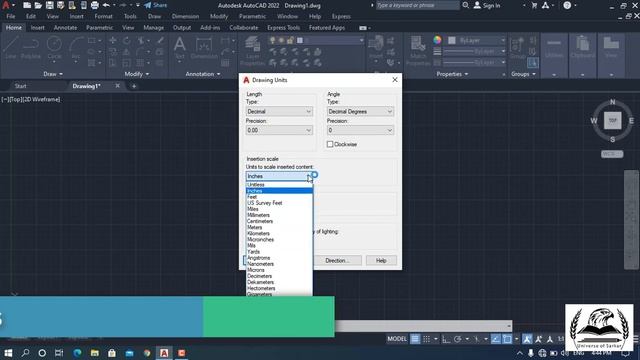Select the Dimension tool

pyautogui.click(x=204, y=48)
